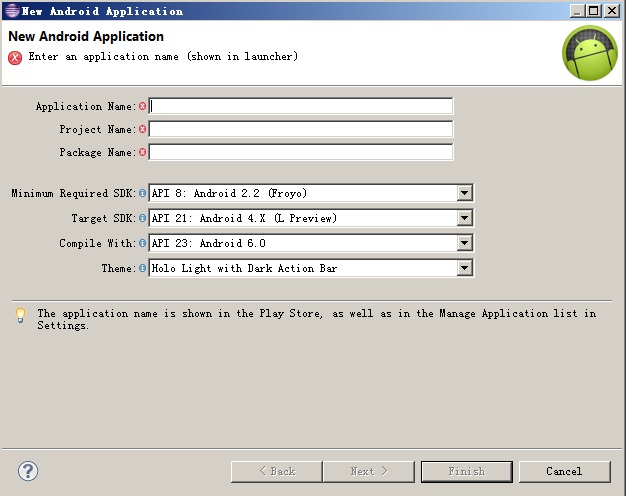Click the lightbulb tip icon

pos(20,315)
